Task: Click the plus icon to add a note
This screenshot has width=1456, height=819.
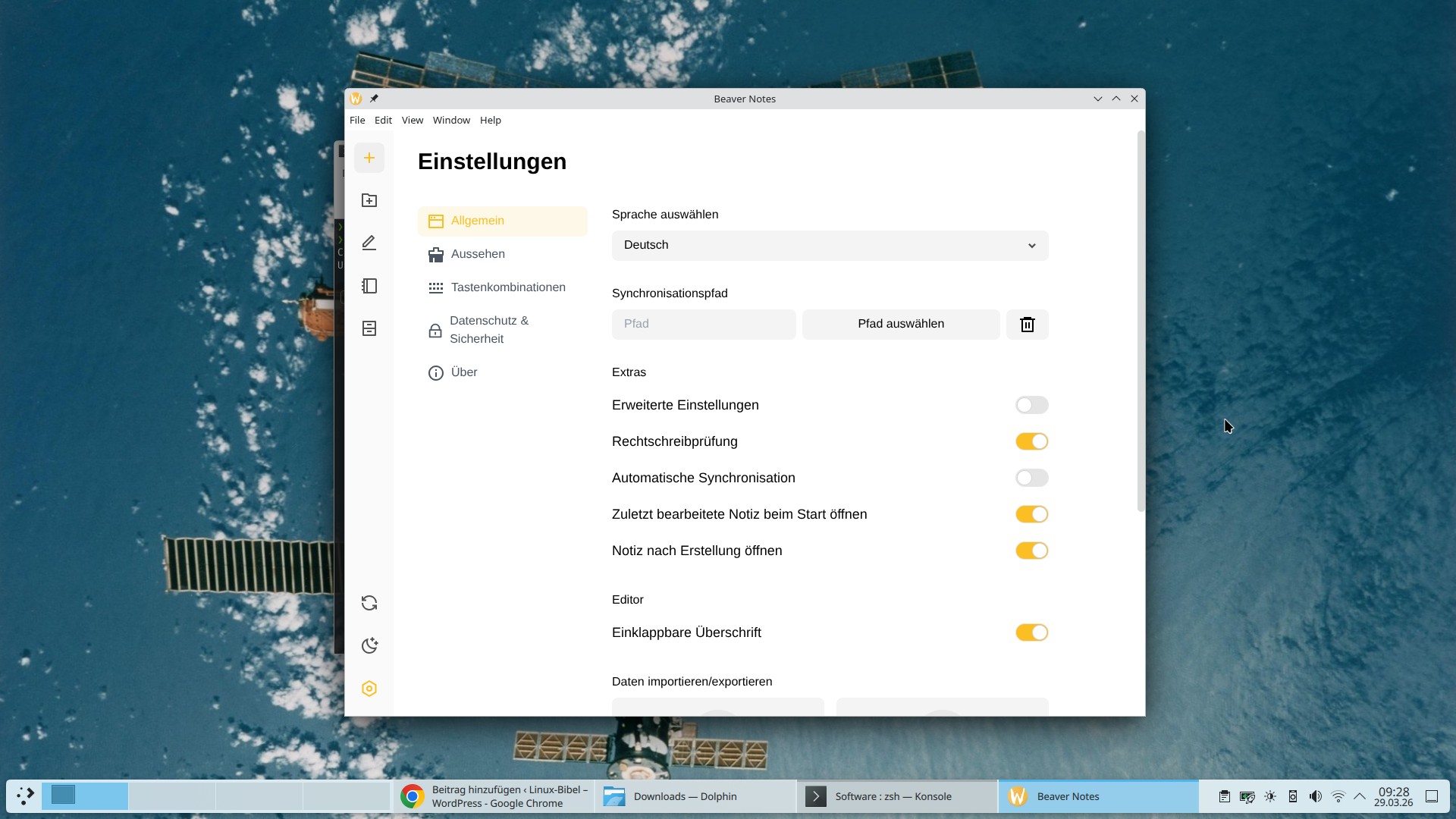Action: point(369,158)
